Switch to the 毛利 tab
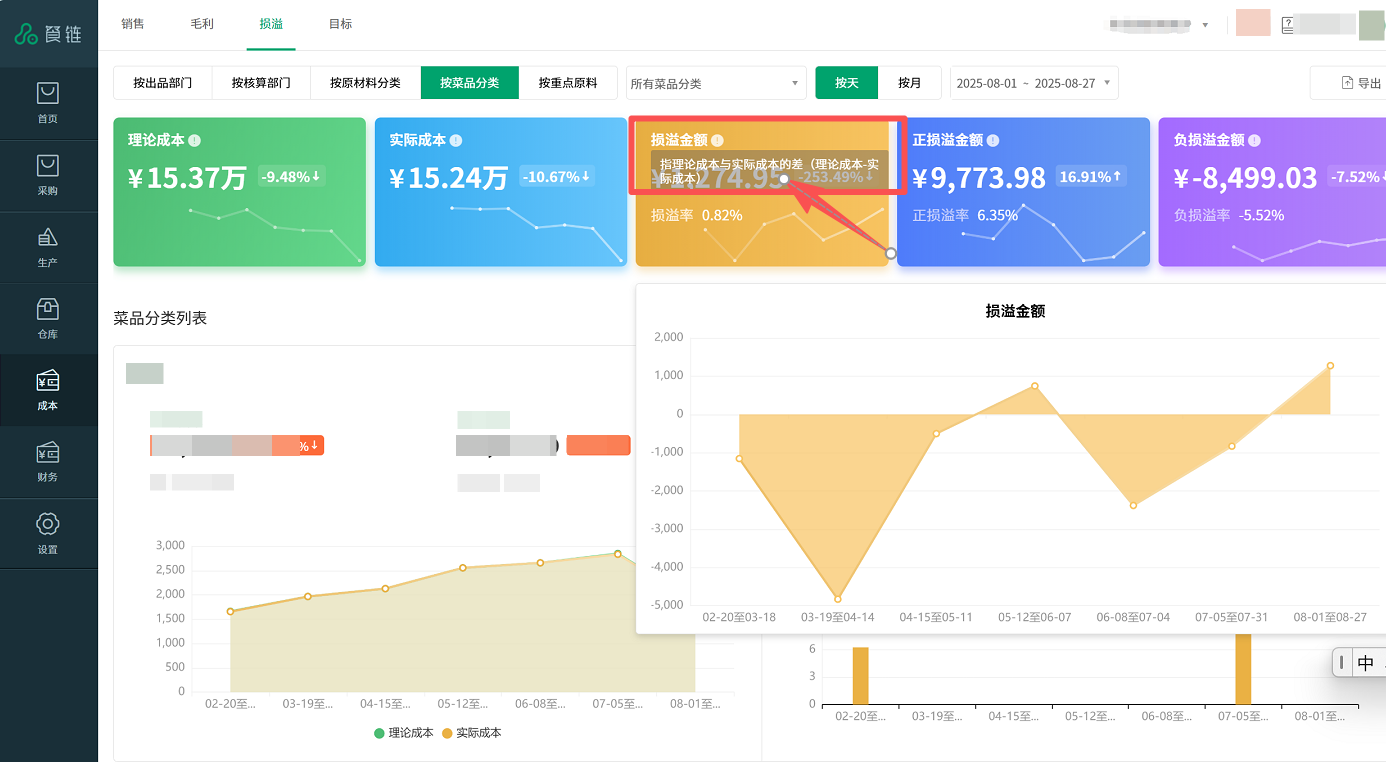Viewport: 1386px width, 762px height. click(x=202, y=24)
